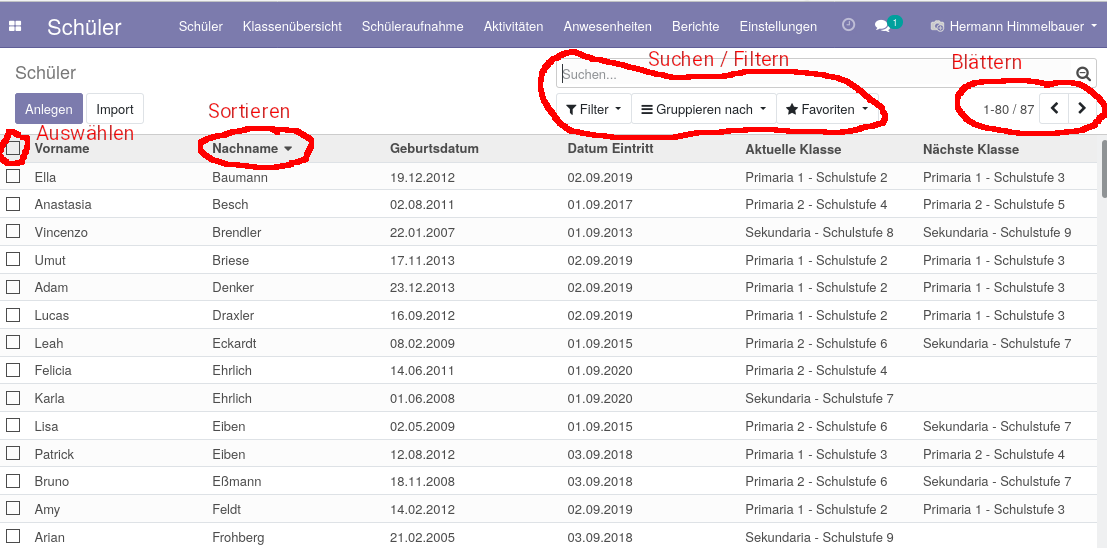Screen dimensions: 1107x548
Task: Go to the previous page arrow
Action: [x=1054, y=109]
